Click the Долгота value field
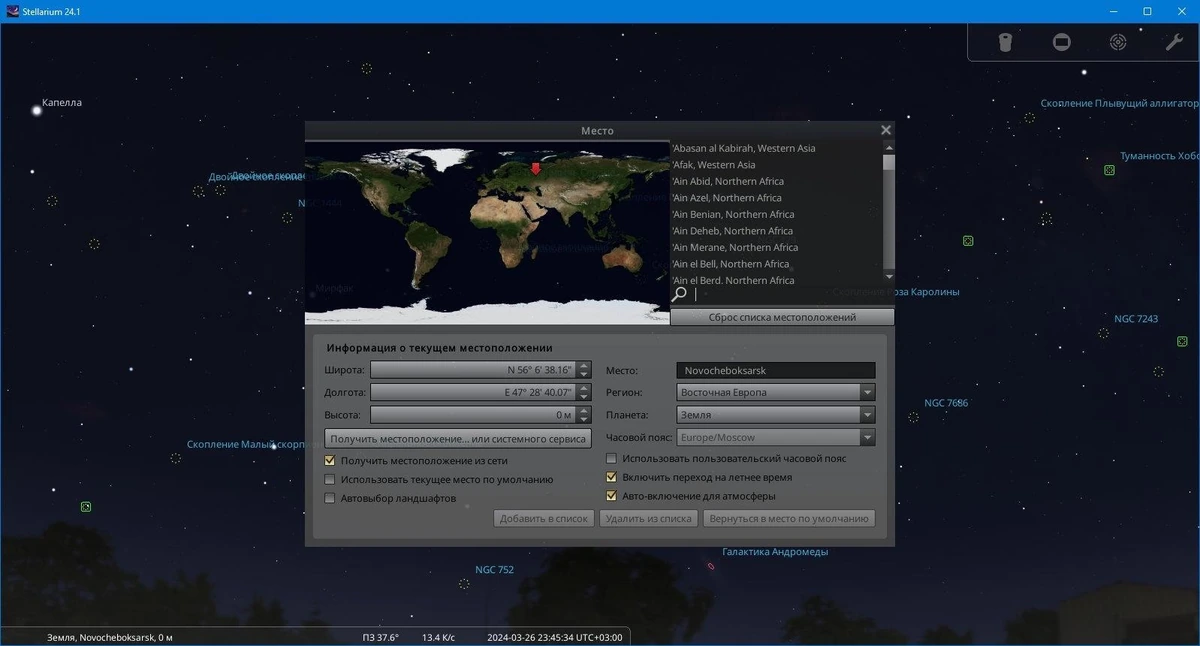This screenshot has width=1200, height=646. 473,393
